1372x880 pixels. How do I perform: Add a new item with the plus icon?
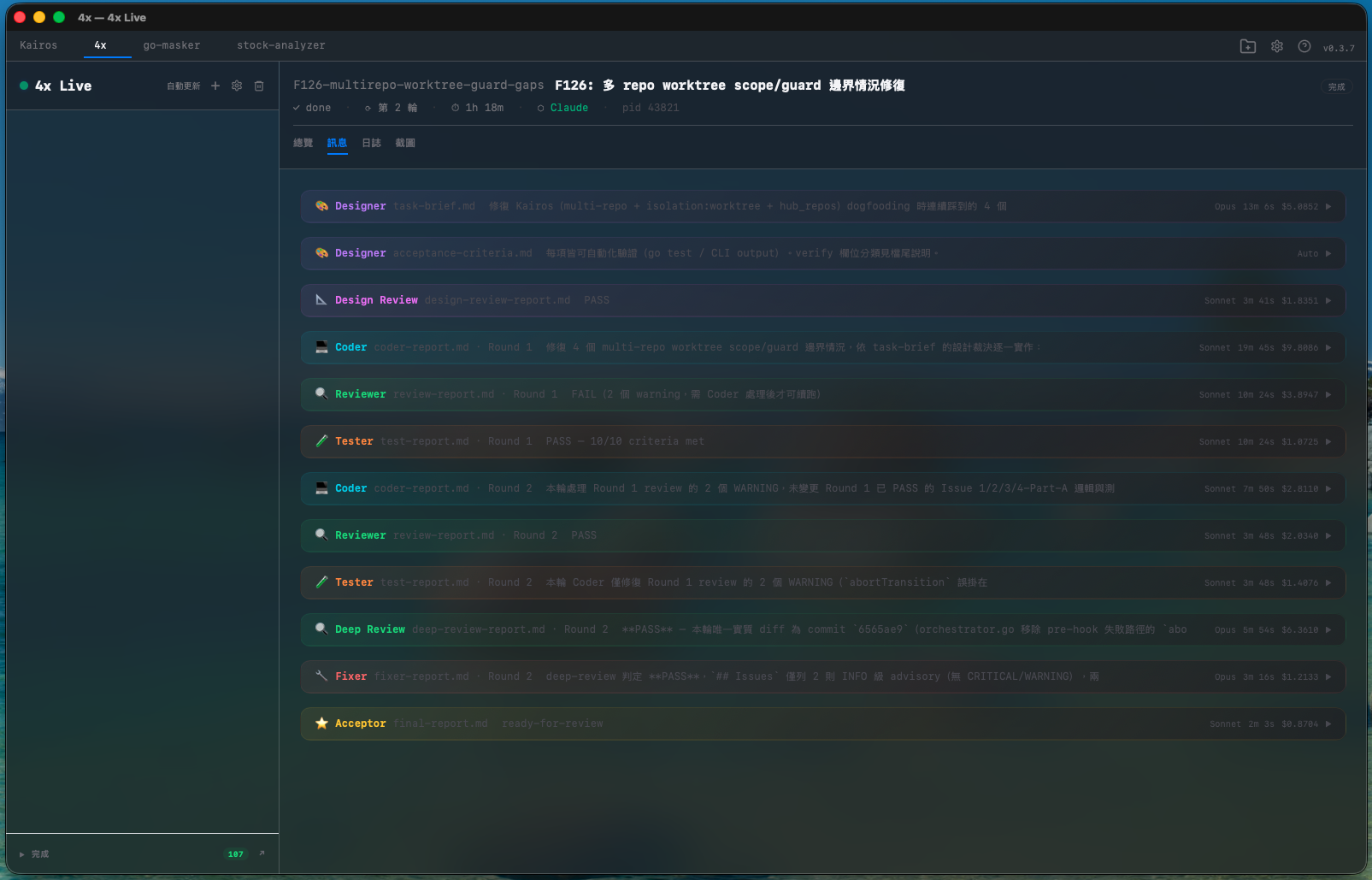point(215,86)
